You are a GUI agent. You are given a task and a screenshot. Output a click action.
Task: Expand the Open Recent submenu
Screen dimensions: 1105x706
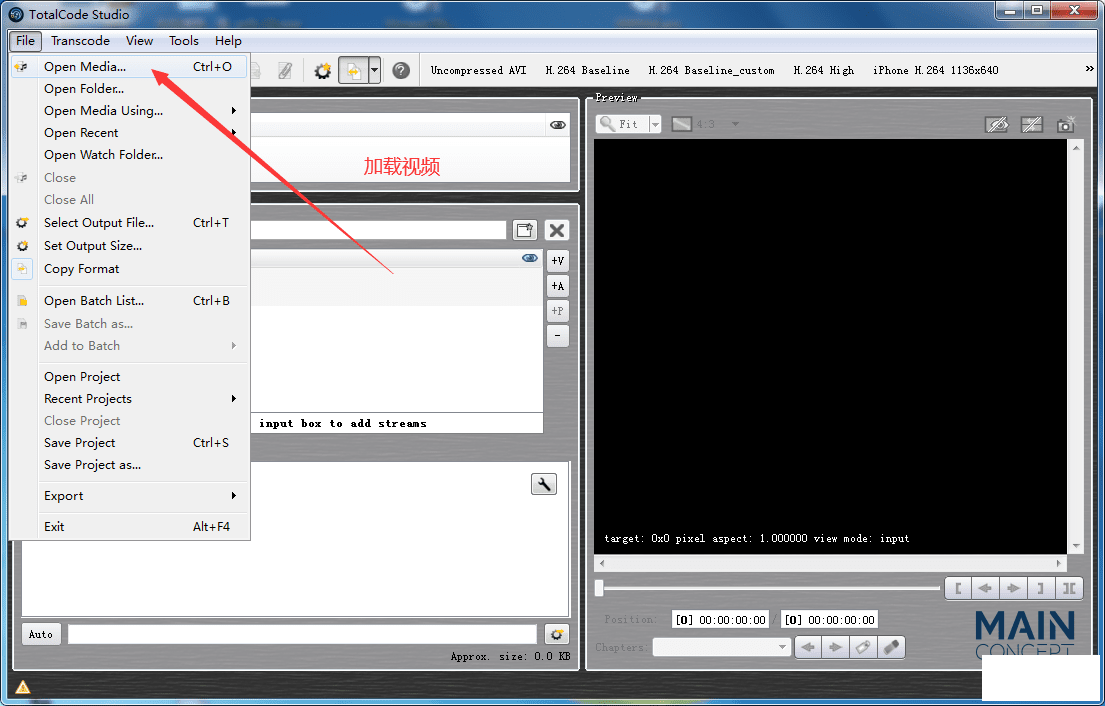coord(234,132)
